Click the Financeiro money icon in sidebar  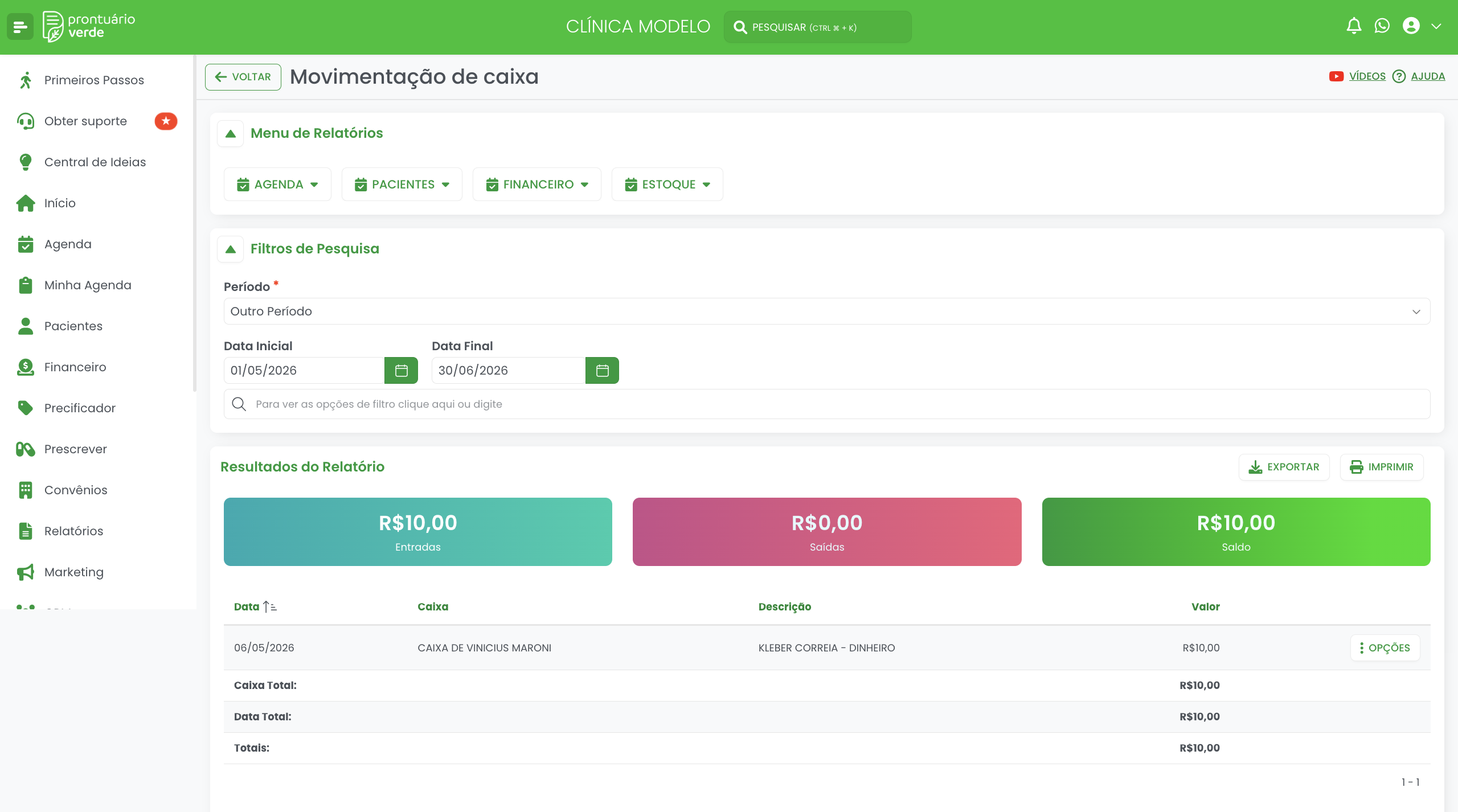pyautogui.click(x=26, y=367)
